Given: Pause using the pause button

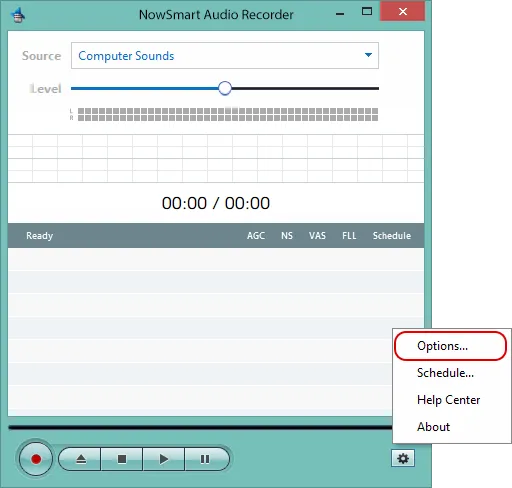Looking at the screenshot, I should pyautogui.click(x=206, y=459).
